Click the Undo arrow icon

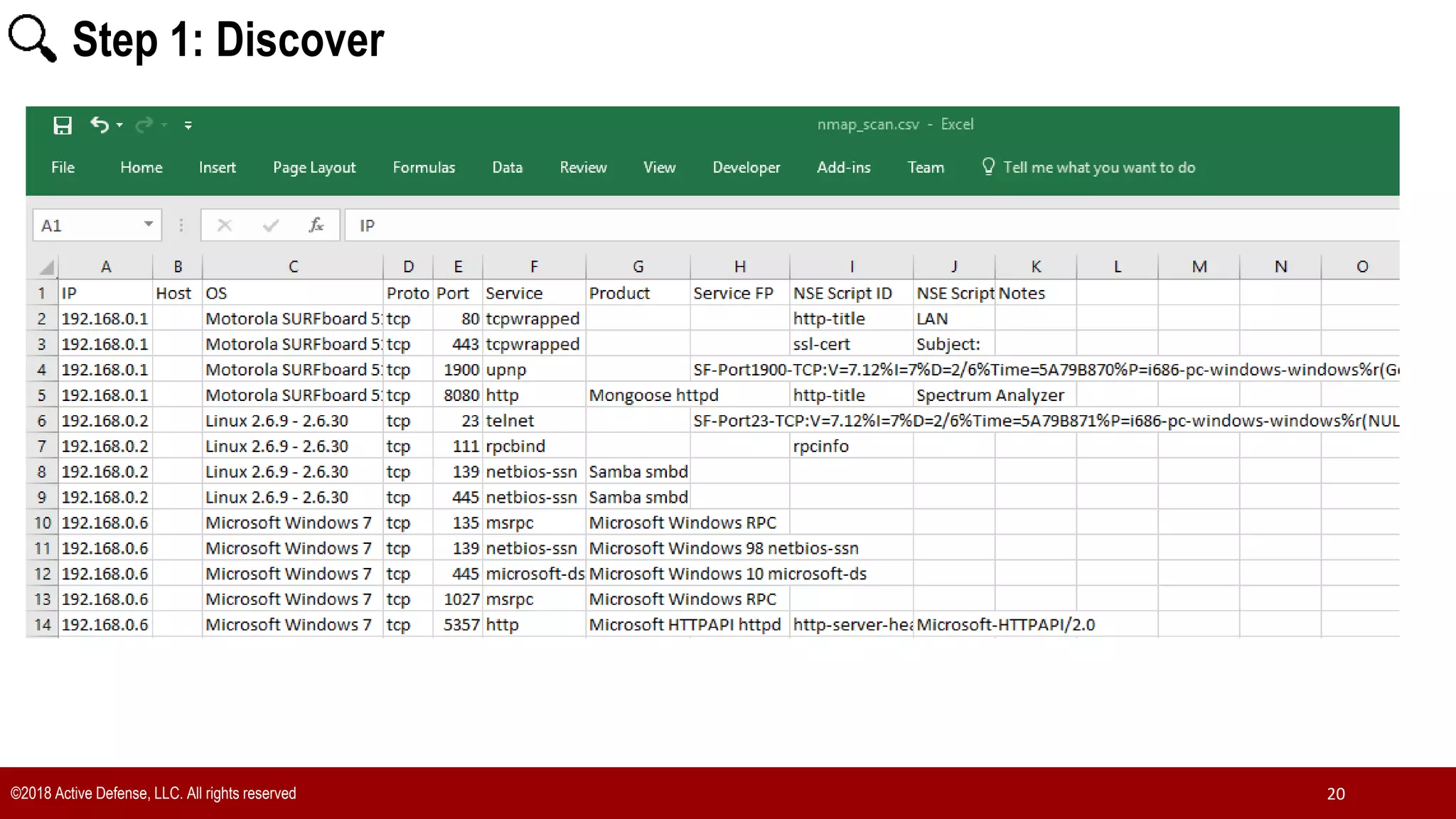point(100,125)
